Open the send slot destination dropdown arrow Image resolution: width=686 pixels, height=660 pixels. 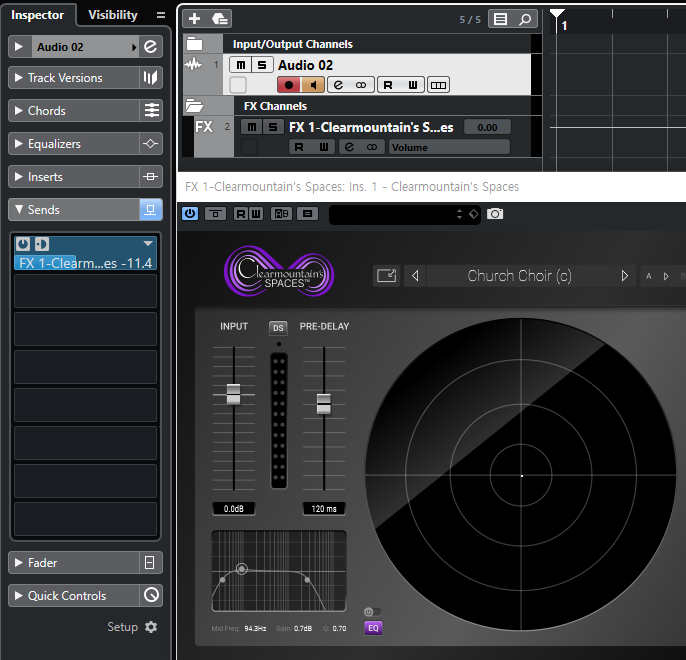click(x=148, y=243)
